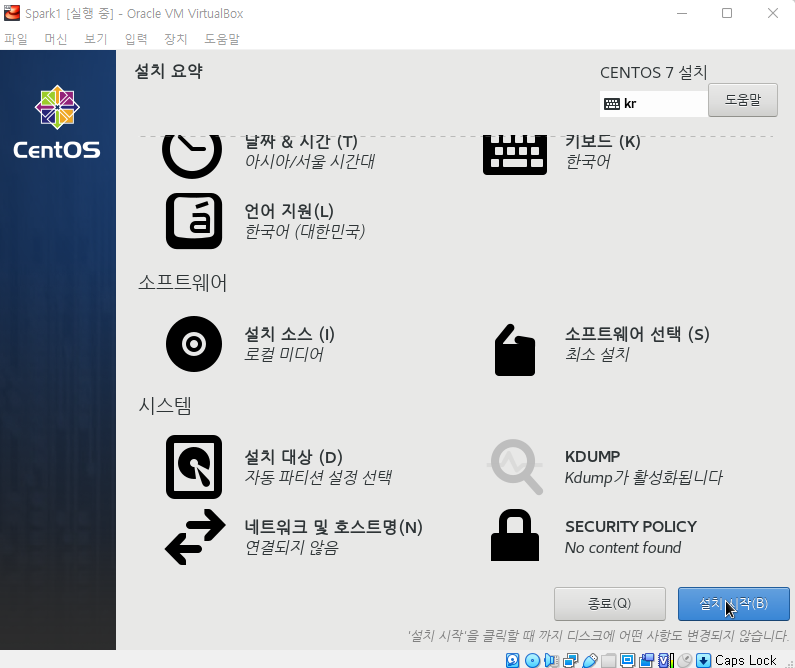Click the 도움말 help button in installer
This screenshot has width=795, height=668.
pyautogui.click(x=743, y=100)
